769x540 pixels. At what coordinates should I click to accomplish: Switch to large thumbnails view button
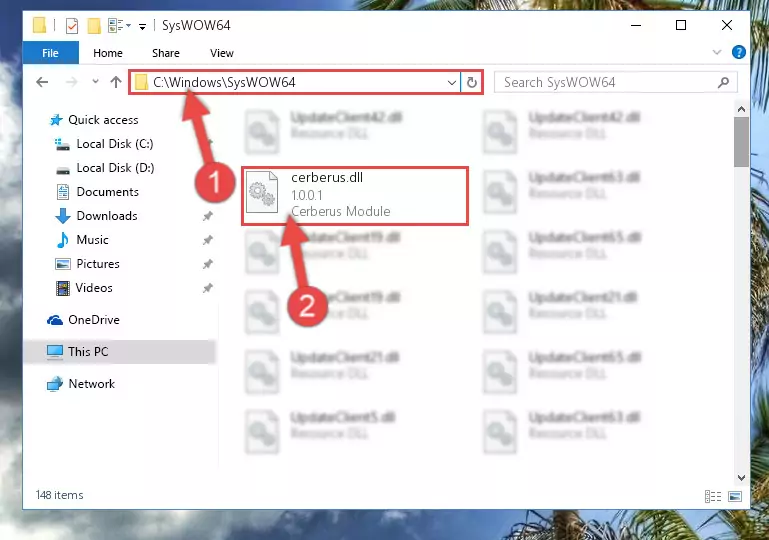pyautogui.click(x=735, y=496)
